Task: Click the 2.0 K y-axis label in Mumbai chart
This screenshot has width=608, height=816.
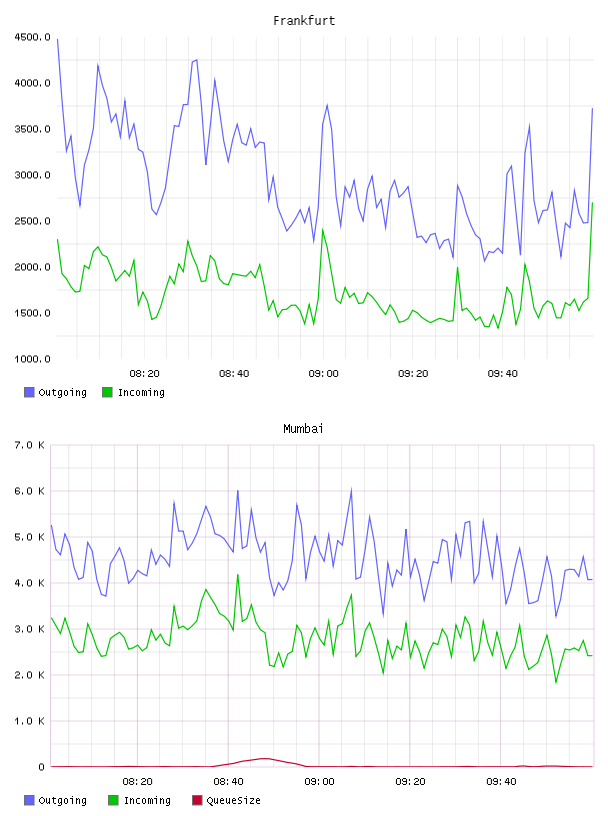Action: click(29, 675)
